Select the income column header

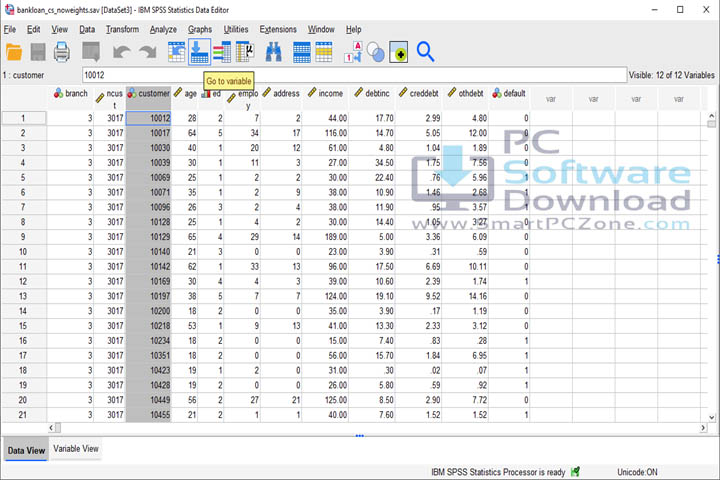[326, 98]
